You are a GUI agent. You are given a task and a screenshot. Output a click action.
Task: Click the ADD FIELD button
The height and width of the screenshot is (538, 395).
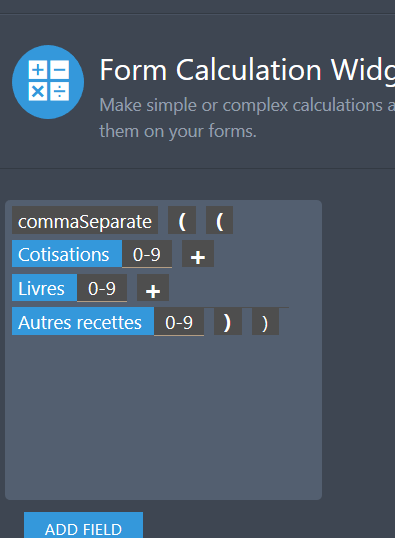[83, 525]
